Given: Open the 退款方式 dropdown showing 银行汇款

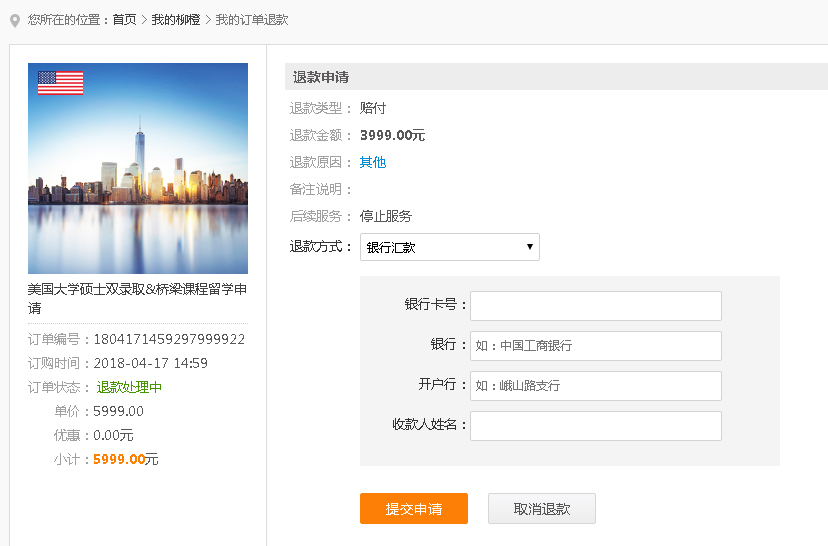Looking at the screenshot, I should point(450,247).
